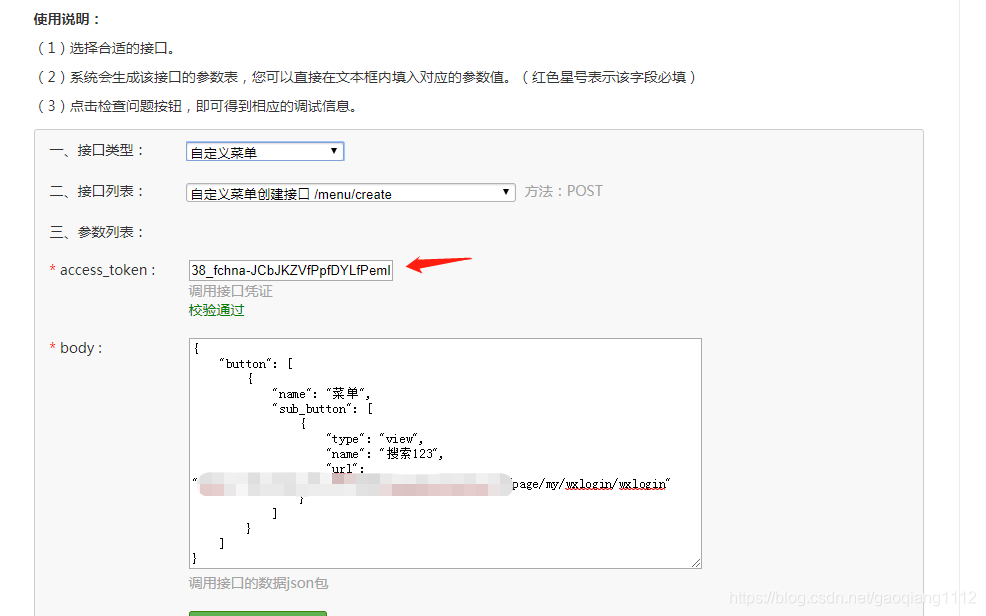Click the page/my/wxlogin/wxlogin URL text
This screenshot has width=986, height=616.
(591, 484)
